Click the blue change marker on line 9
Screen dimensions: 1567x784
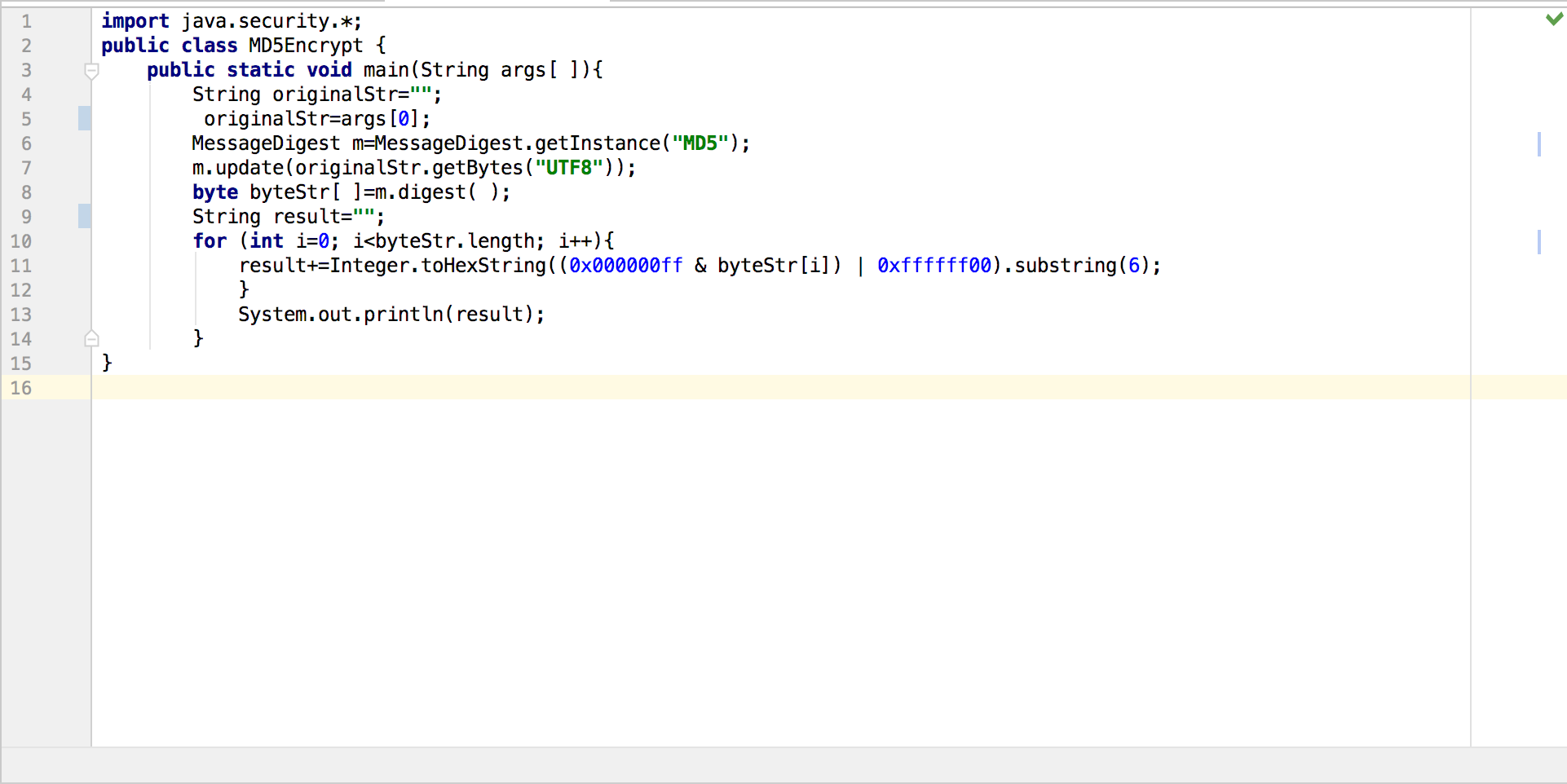pyautogui.click(x=85, y=217)
